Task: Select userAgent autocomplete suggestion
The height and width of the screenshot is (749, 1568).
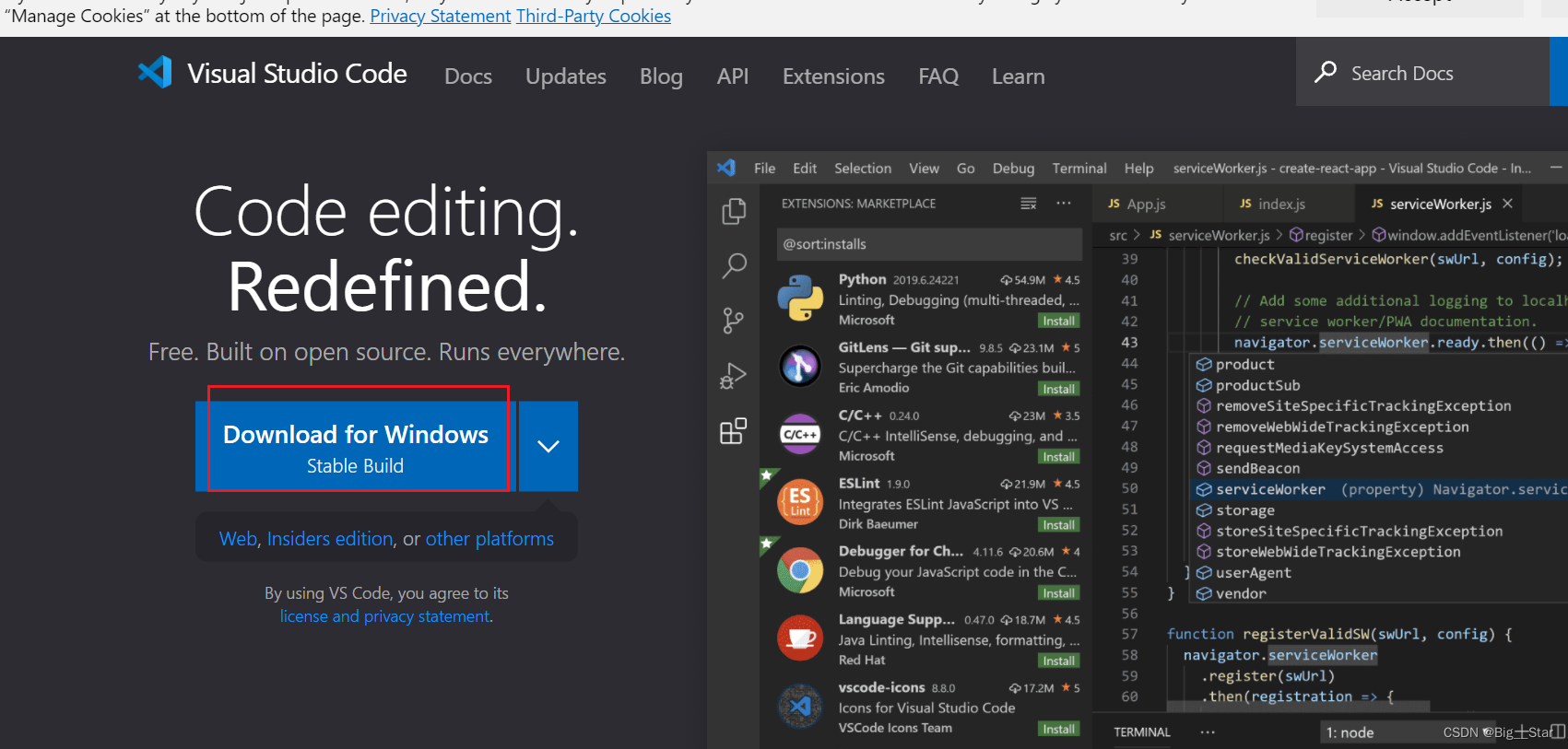Action: (x=1379, y=572)
